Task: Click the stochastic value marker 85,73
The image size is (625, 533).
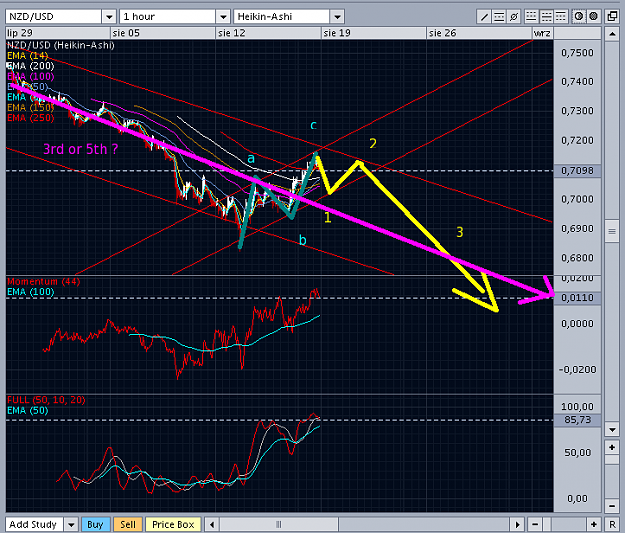Action: 577,420
